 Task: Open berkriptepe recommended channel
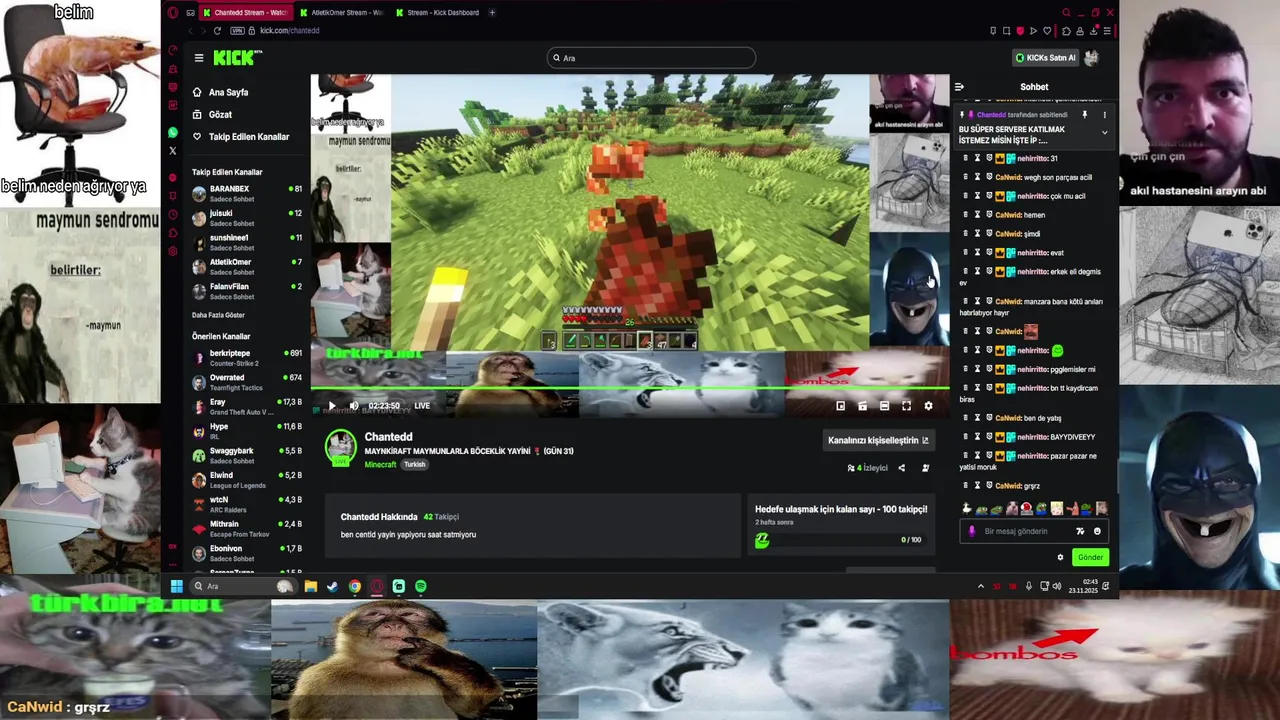point(247,358)
